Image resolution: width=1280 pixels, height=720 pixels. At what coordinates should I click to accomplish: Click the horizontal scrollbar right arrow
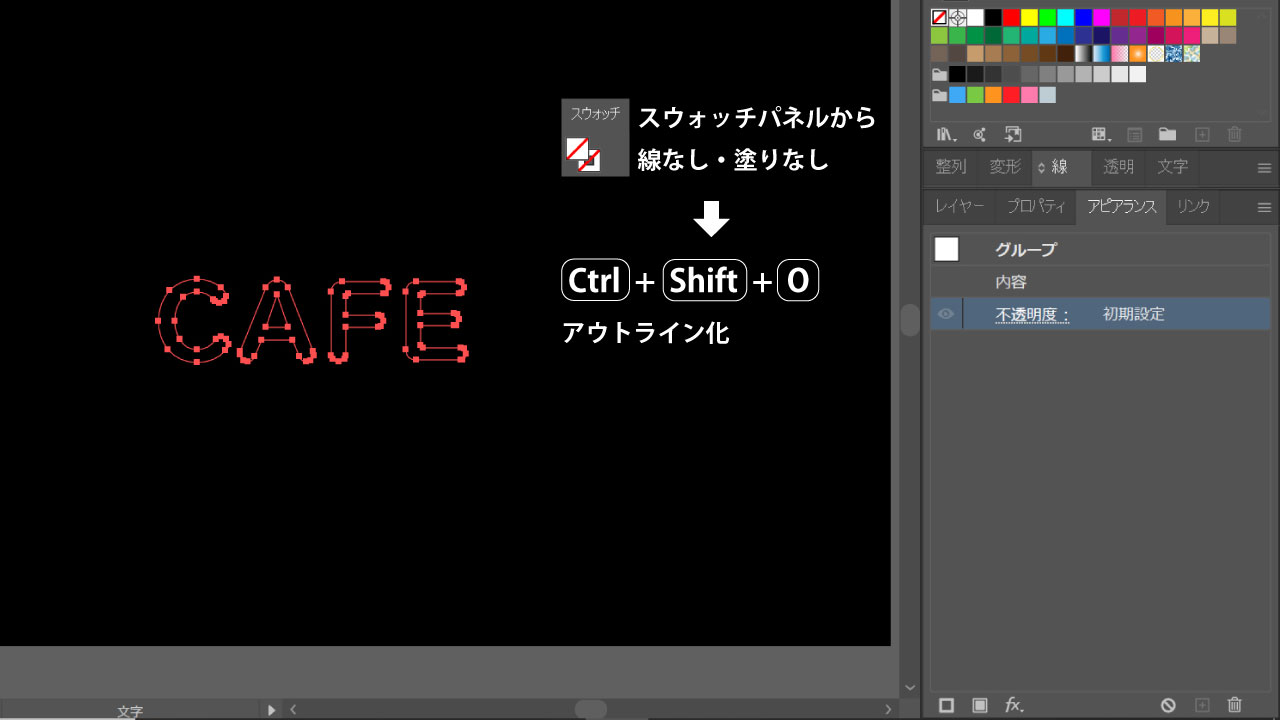point(888,710)
